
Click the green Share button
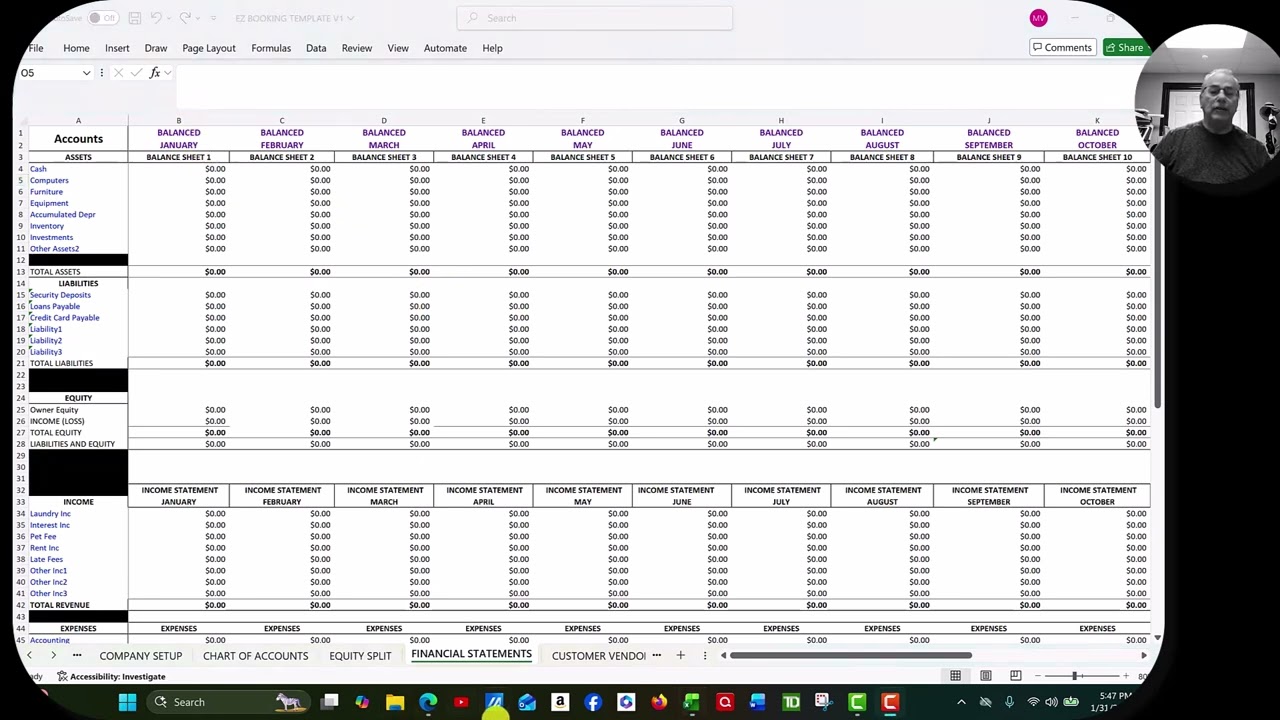pos(1124,48)
